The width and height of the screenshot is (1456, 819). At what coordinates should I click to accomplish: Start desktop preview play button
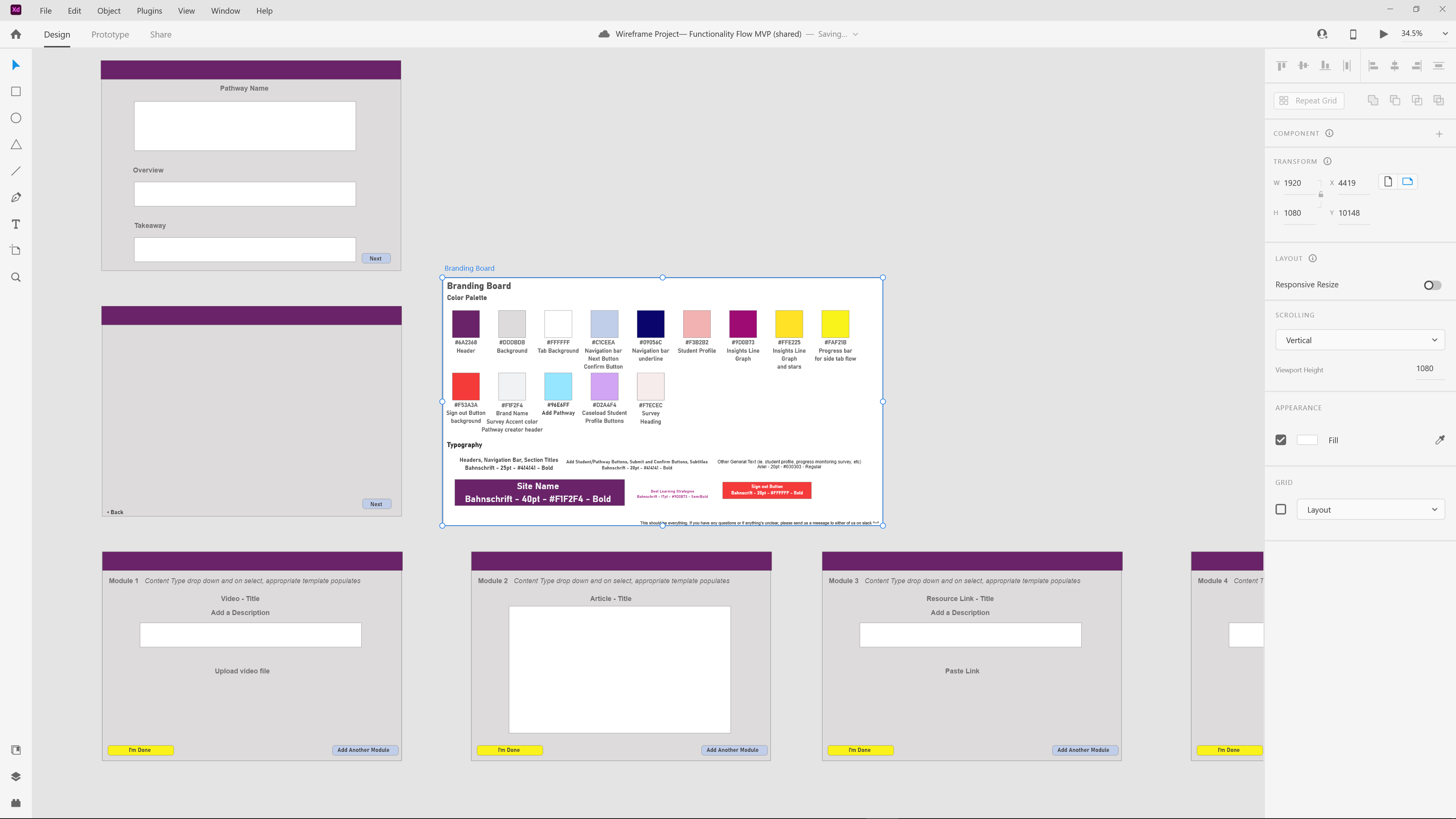[1384, 34]
